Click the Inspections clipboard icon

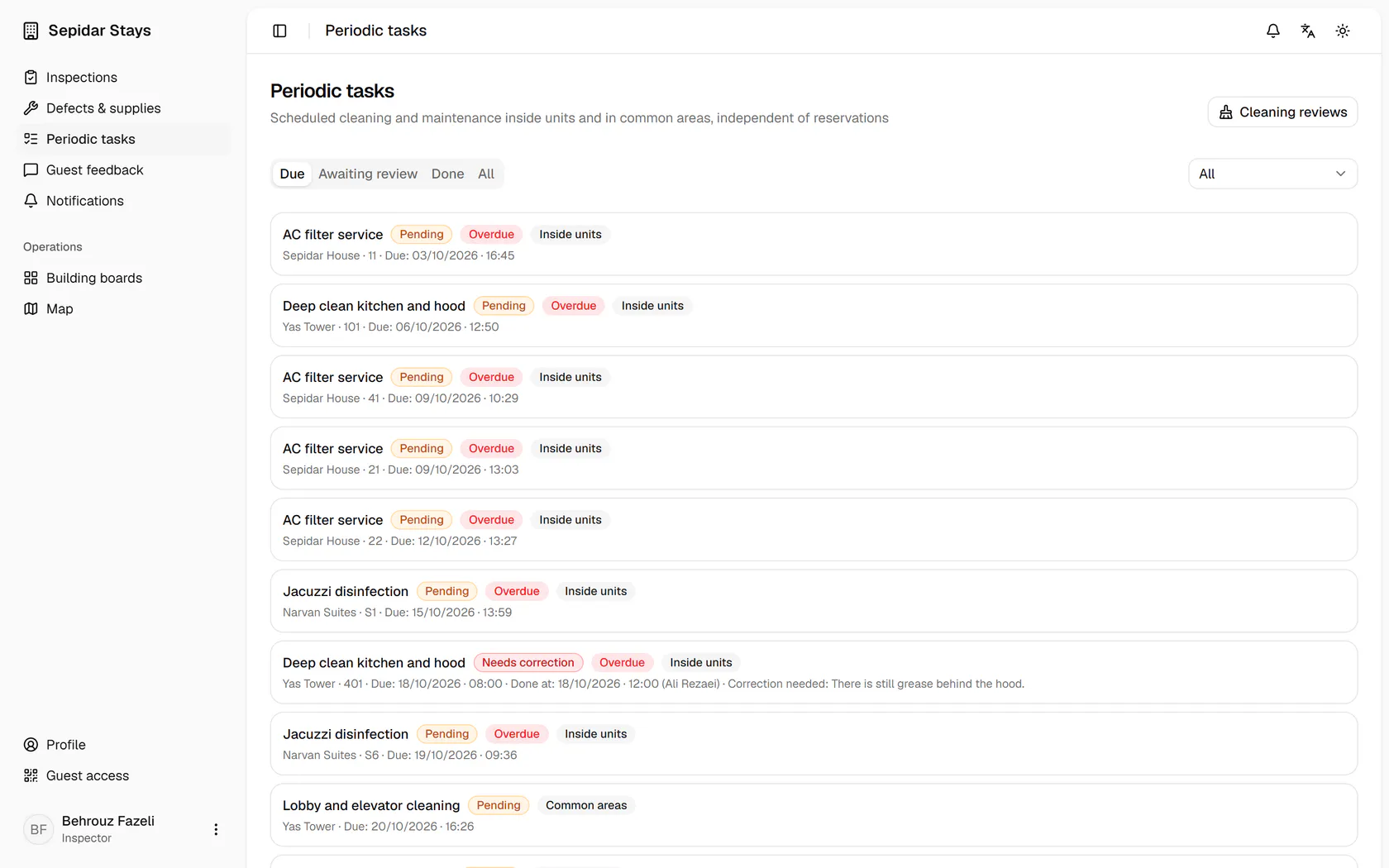31,77
